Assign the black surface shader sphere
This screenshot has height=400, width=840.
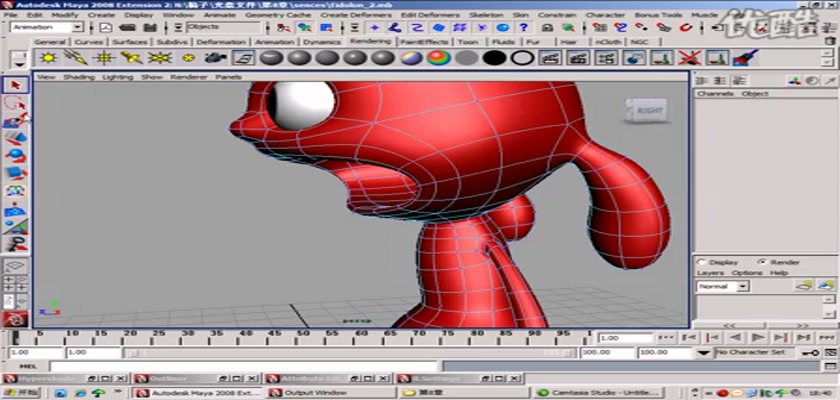[494, 57]
